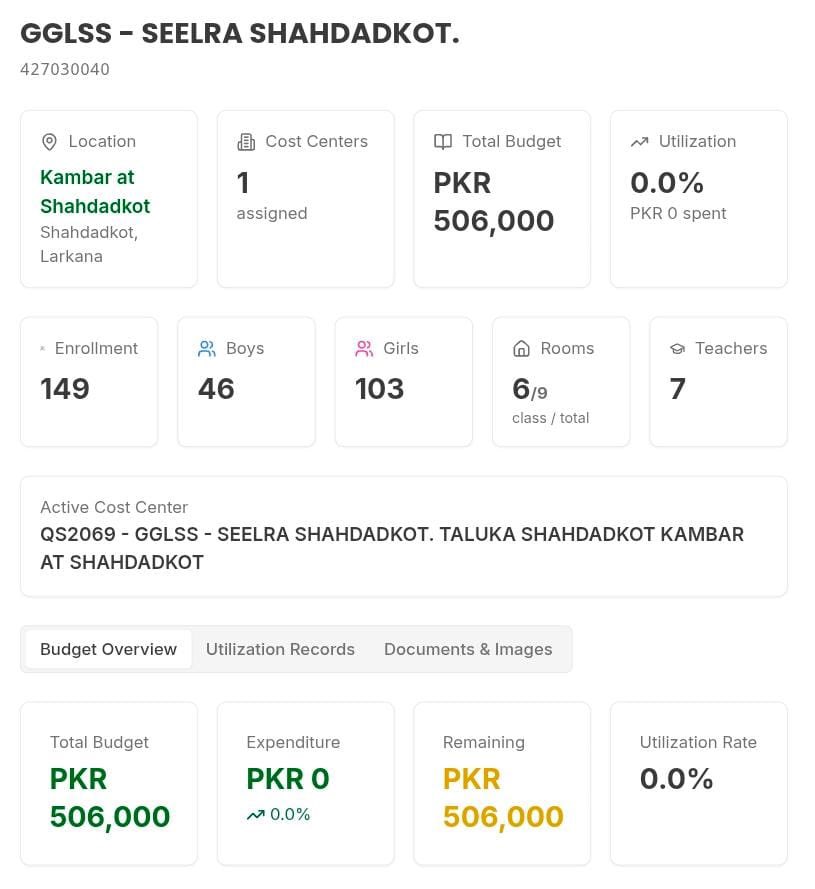815x889 pixels.
Task: Click the Active Cost Center QS2069 card
Action: click(404, 536)
